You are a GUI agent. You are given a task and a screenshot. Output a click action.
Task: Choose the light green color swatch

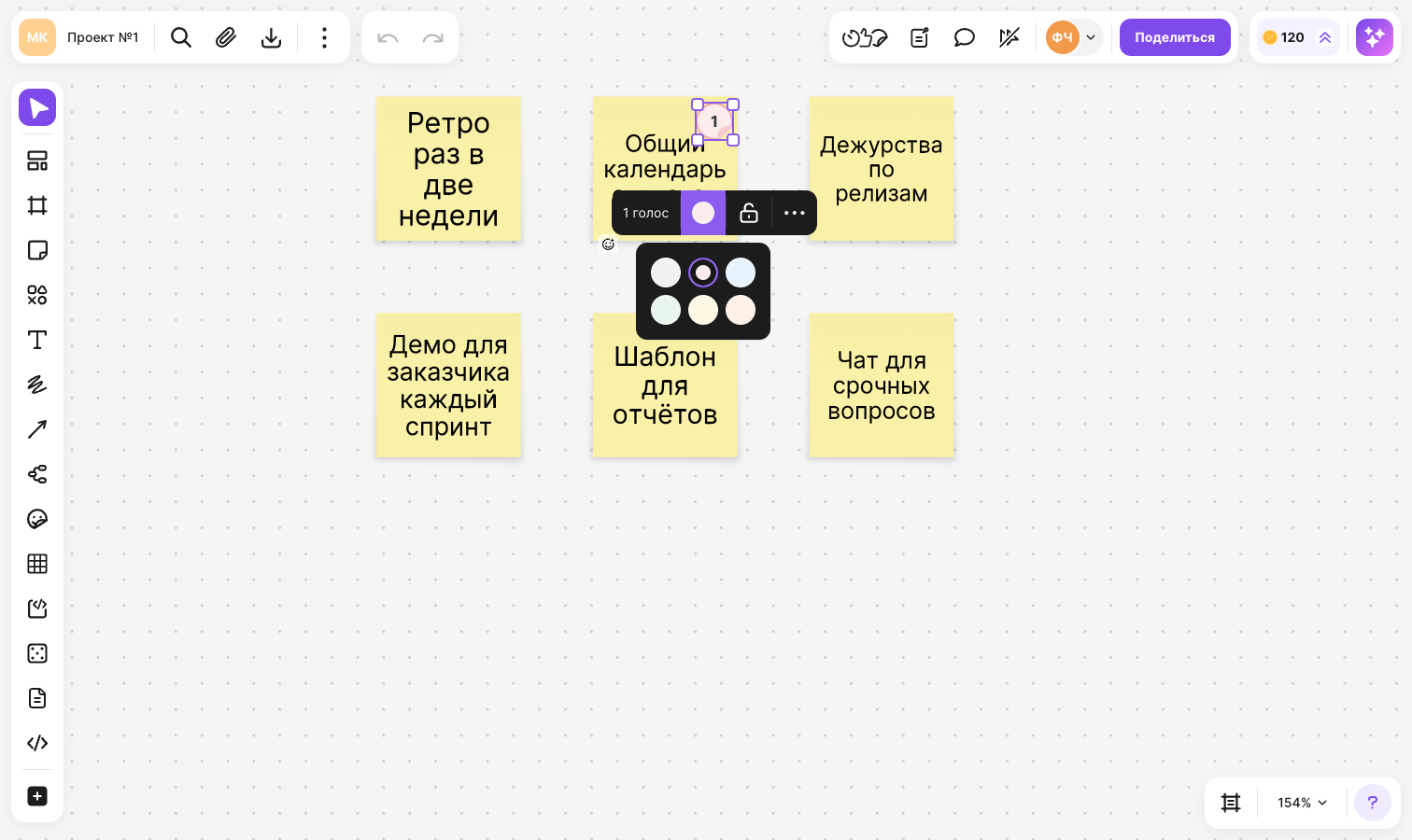click(666, 310)
